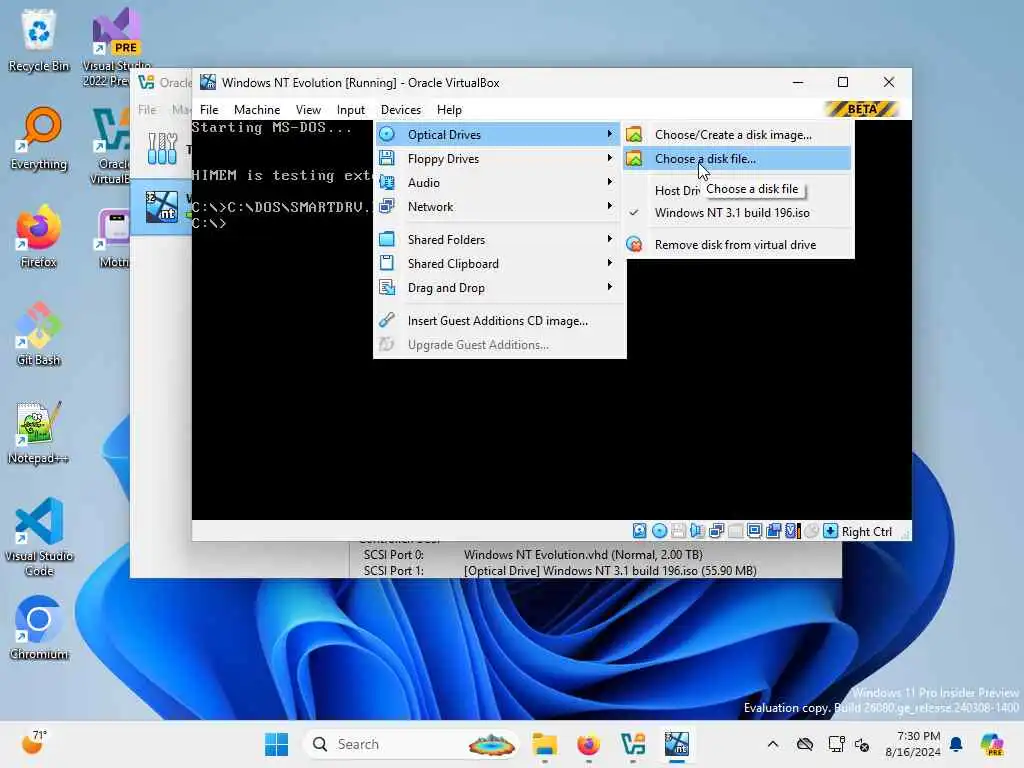Open Visual Studio 2022 Preview desktop shortcut

116,47
